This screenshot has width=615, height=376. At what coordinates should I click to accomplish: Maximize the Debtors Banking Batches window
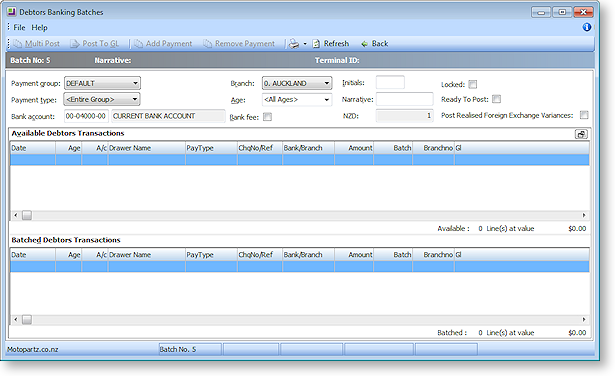562,12
